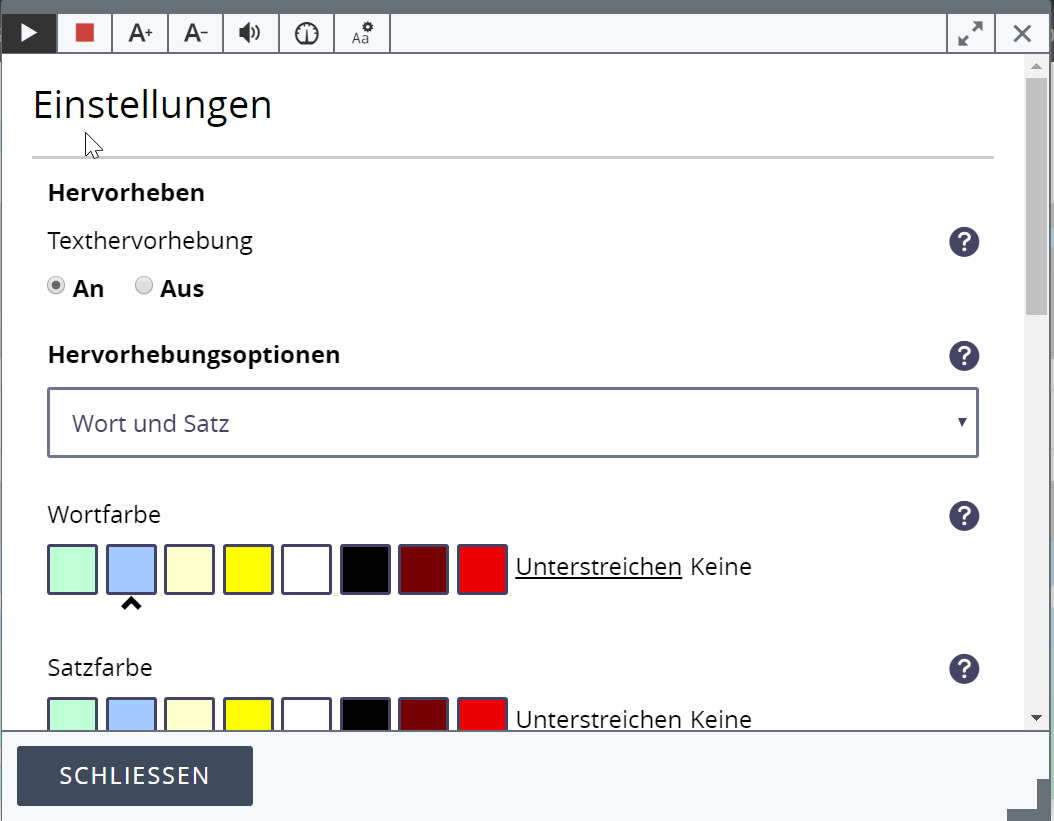Open the Wortfarbe help icon

tap(964, 516)
